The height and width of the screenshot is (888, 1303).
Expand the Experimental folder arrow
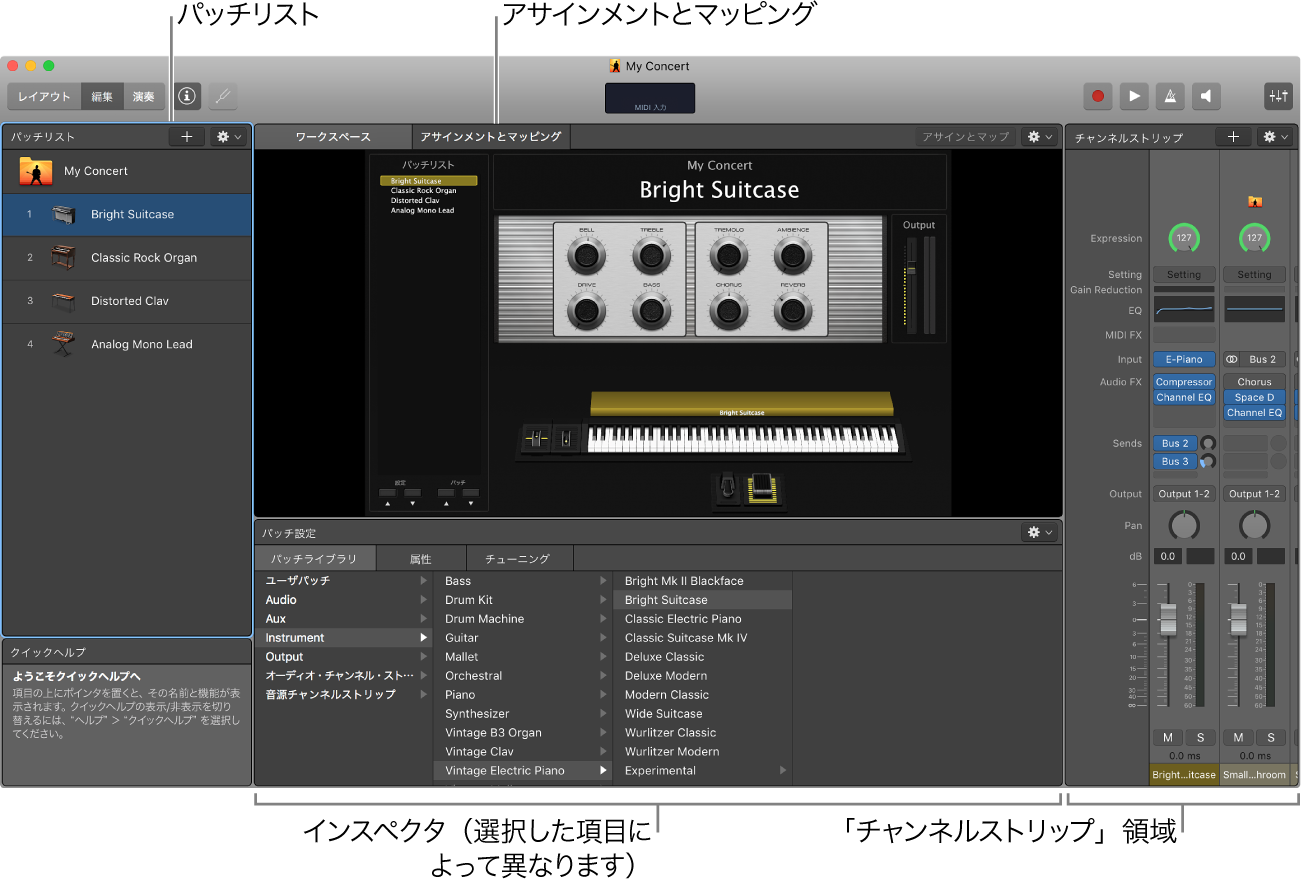pos(783,770)
